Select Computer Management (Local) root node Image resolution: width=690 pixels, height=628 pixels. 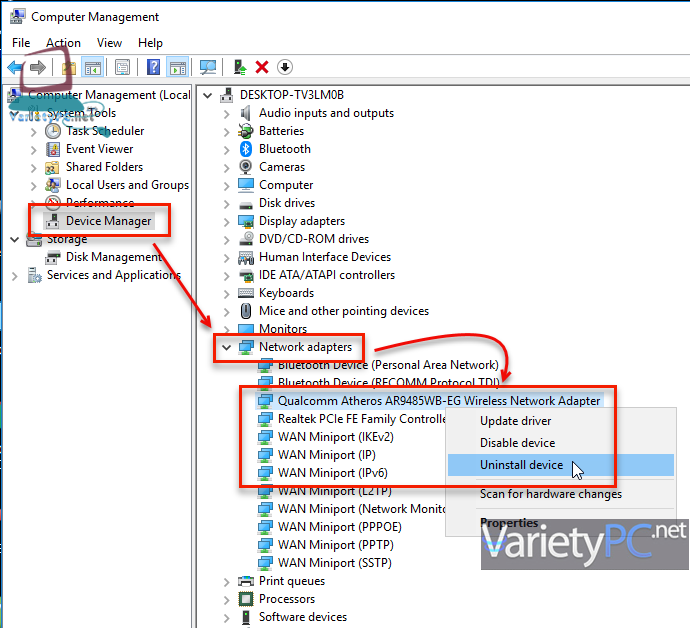click(x=109, y=95)
